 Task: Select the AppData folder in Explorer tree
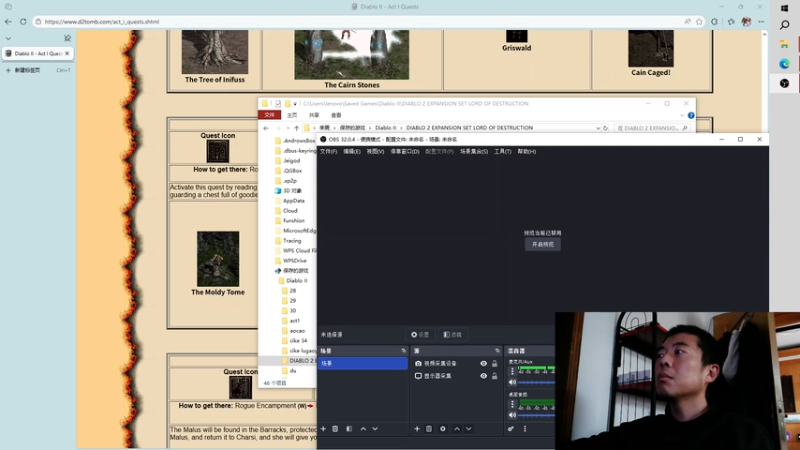coord(294,201)
